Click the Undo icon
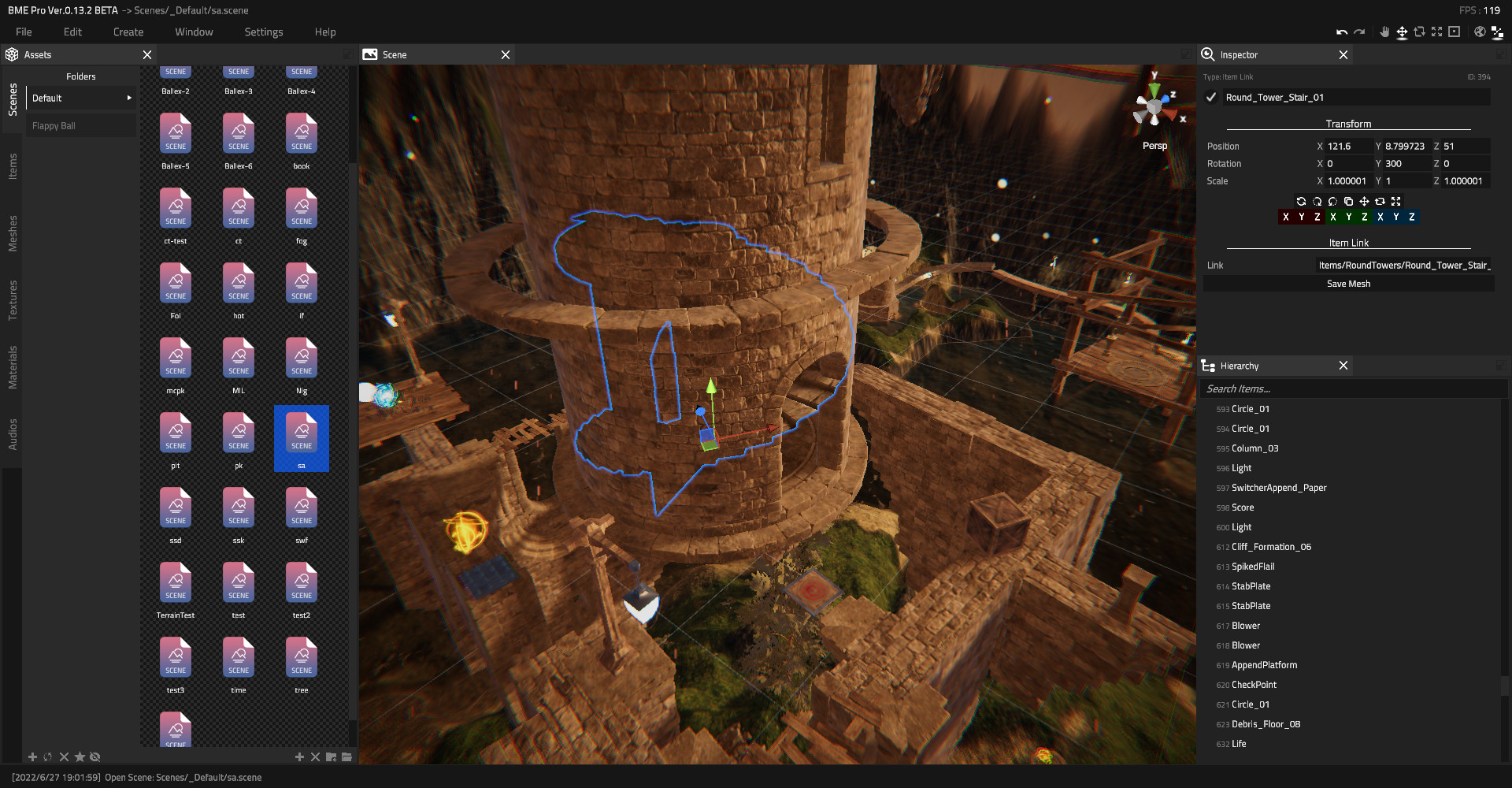1512x788 pixels. [x=1343, y=32]
